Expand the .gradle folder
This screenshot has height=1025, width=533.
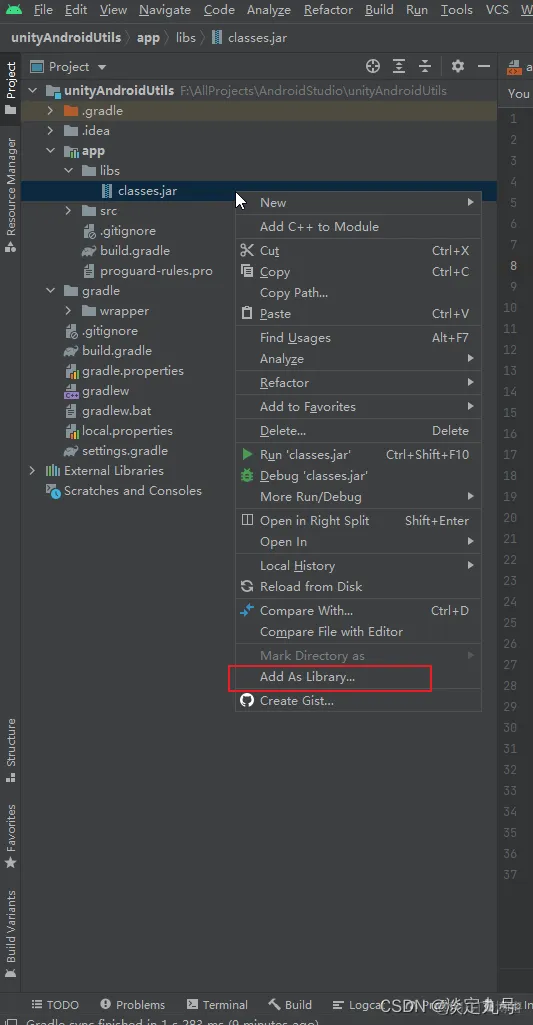click(x=50, y=110)
